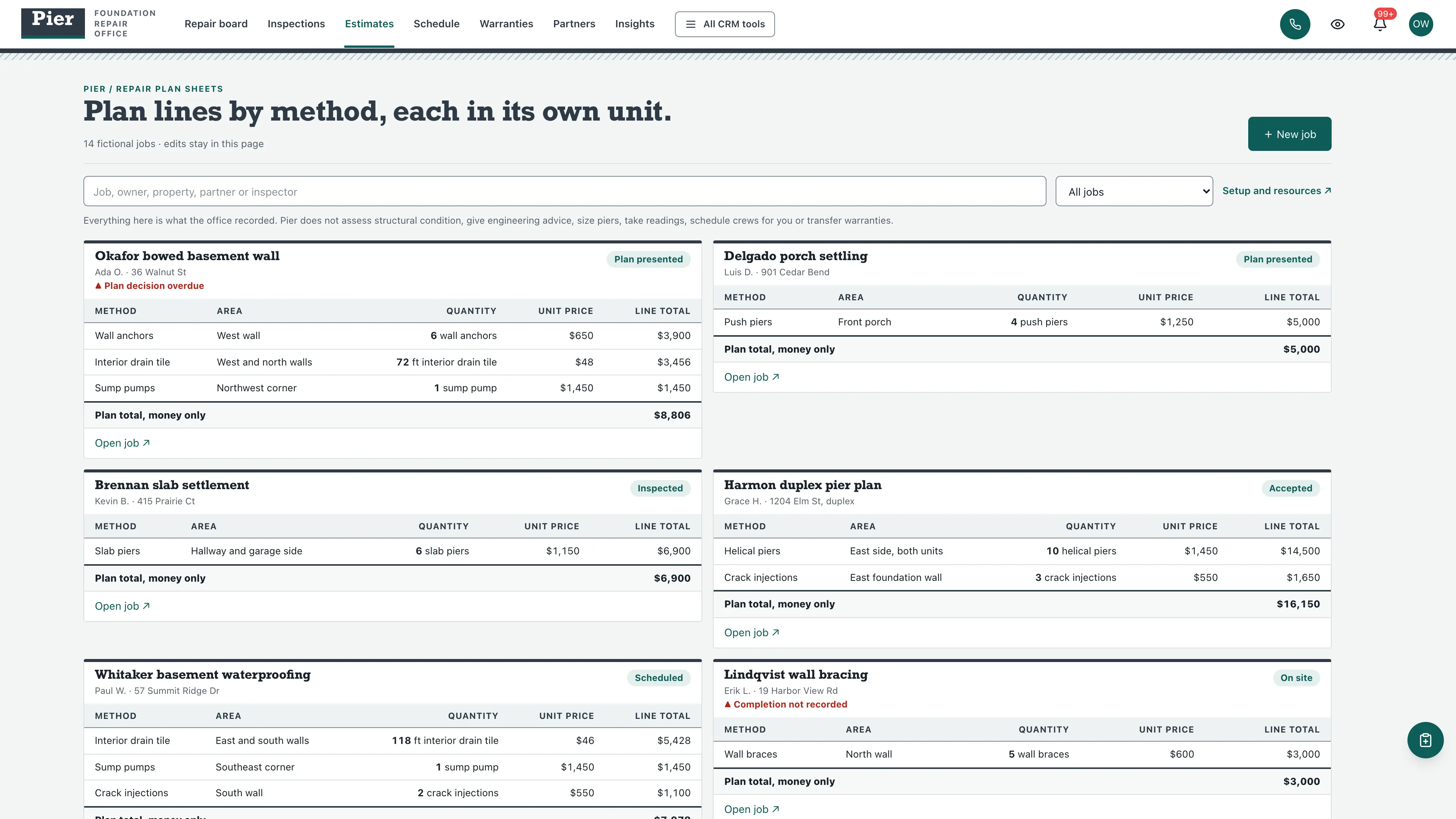Open All CRM tools menu

pos(725,24)
